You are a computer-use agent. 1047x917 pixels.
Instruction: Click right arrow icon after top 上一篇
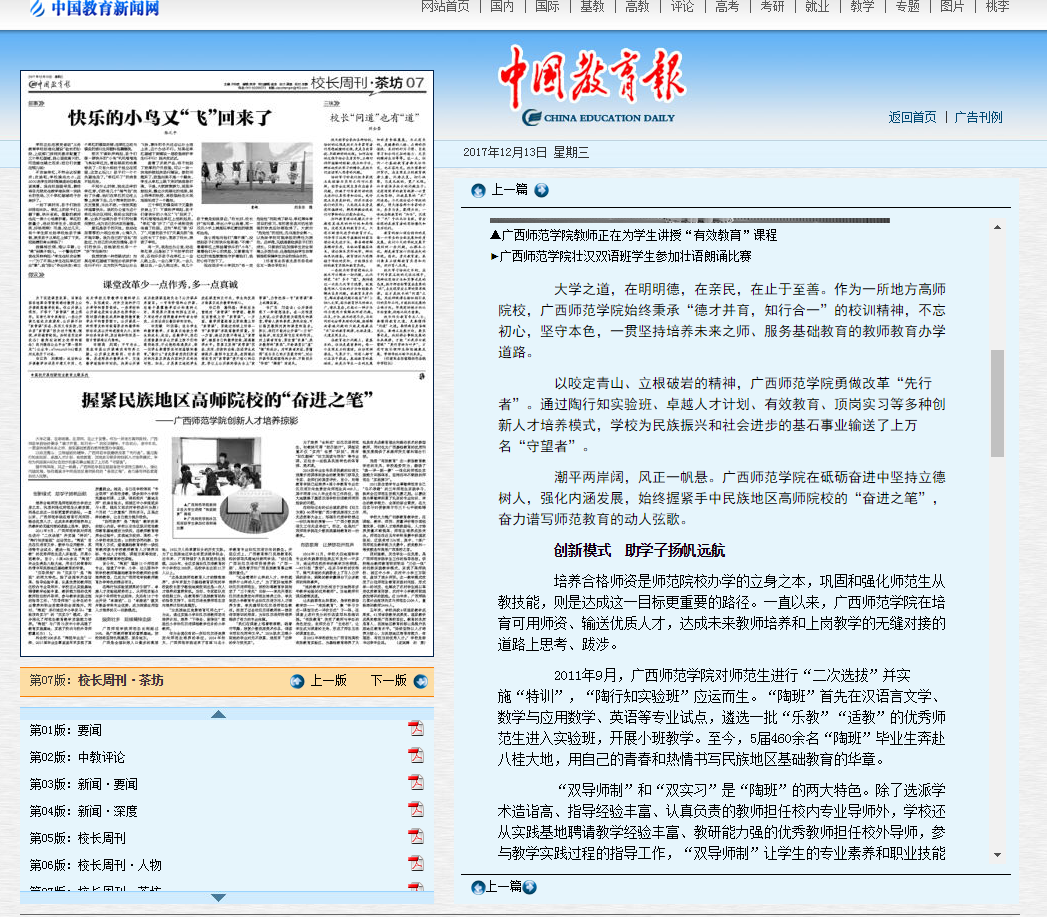click(542, 190)
